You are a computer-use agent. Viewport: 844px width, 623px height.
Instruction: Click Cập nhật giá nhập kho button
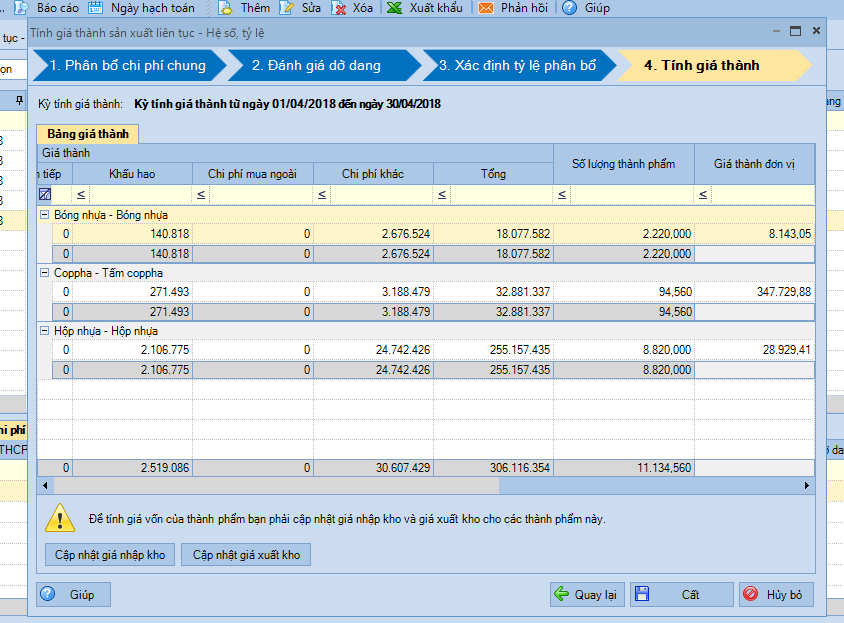coord(110,554)
